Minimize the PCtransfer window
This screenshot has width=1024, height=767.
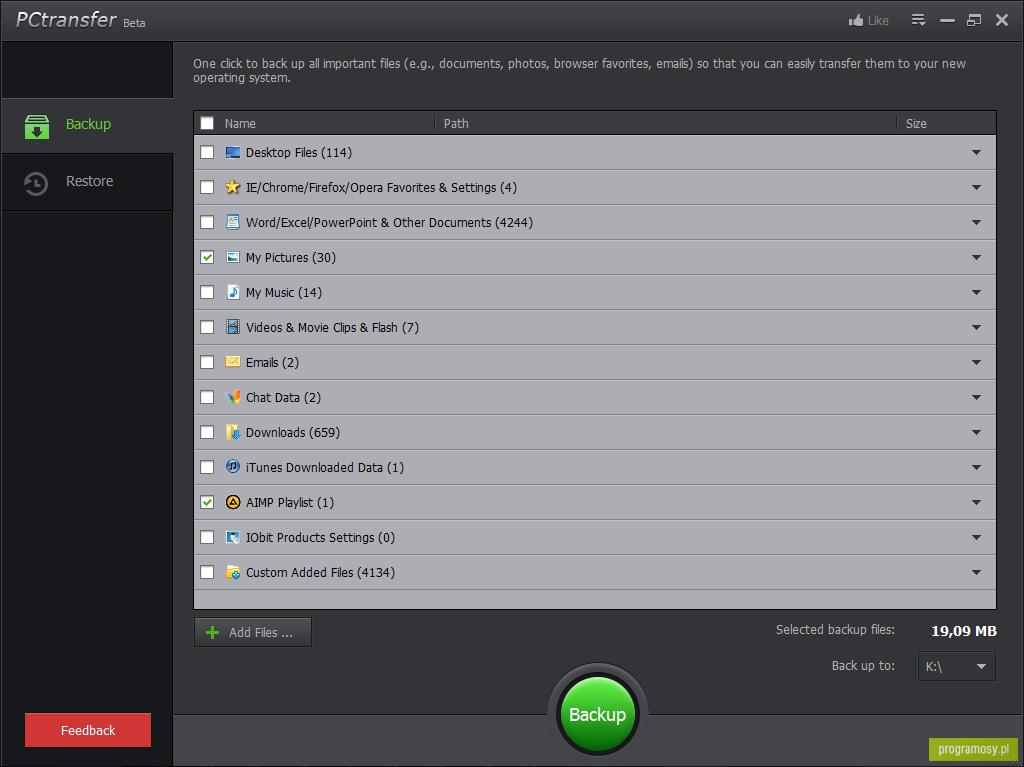947,21
